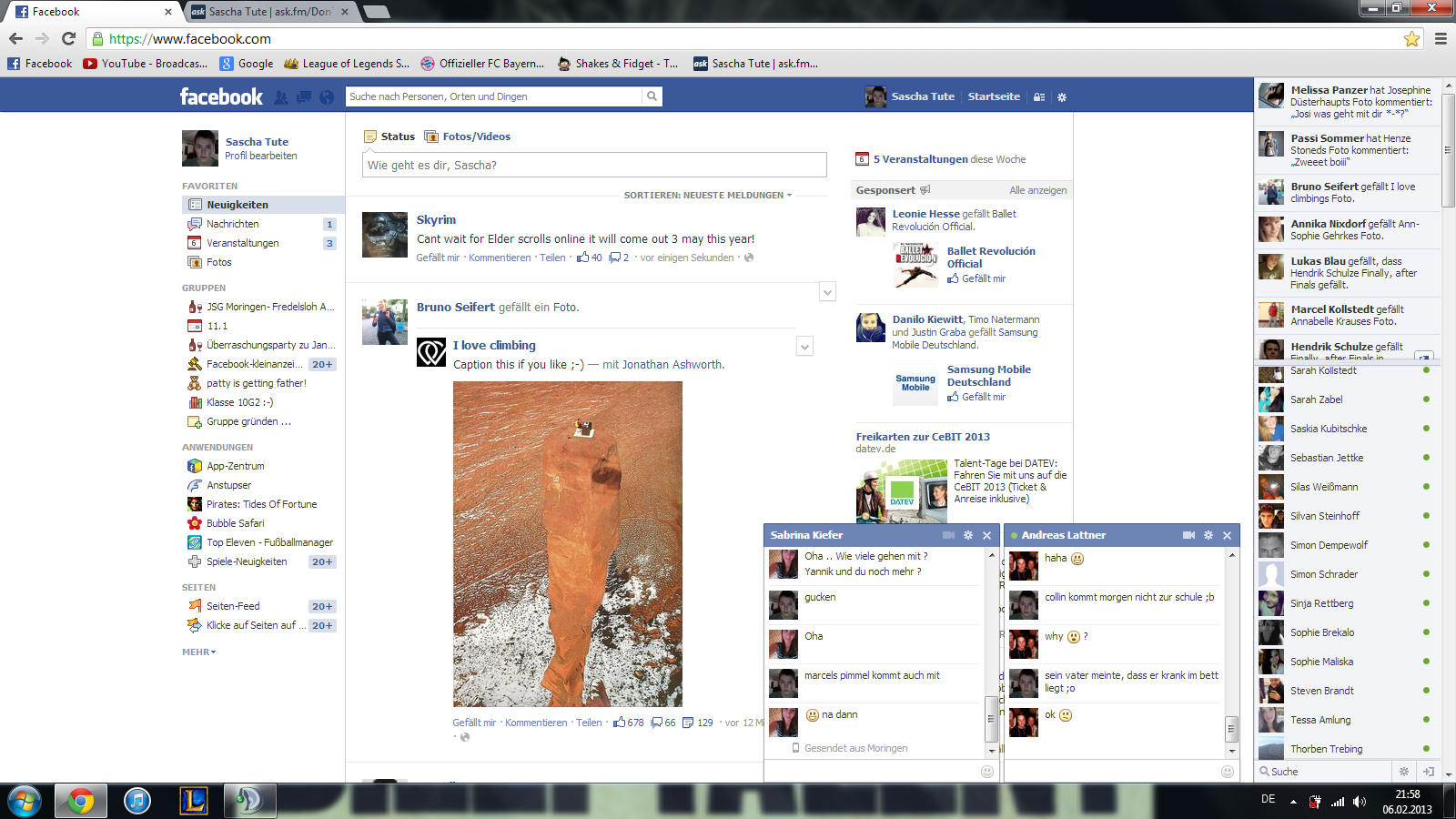Click the Facebook logo in header
Screen dimensions: 1456x819
pos(221,96)
